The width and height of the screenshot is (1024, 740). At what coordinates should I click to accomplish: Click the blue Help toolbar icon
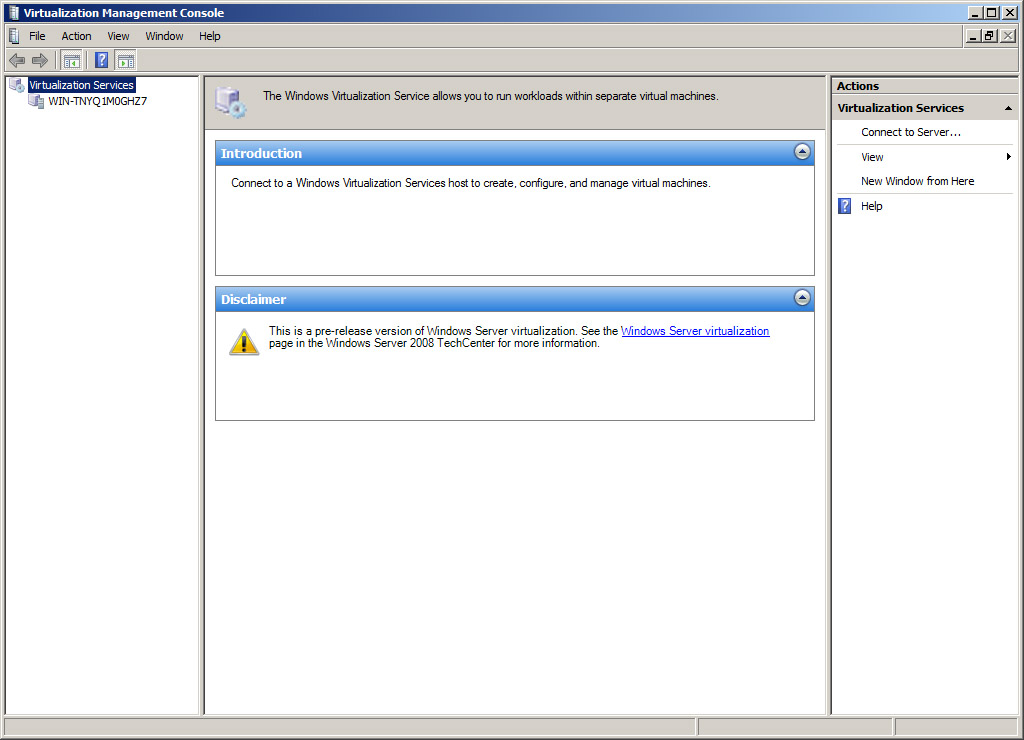102,61
